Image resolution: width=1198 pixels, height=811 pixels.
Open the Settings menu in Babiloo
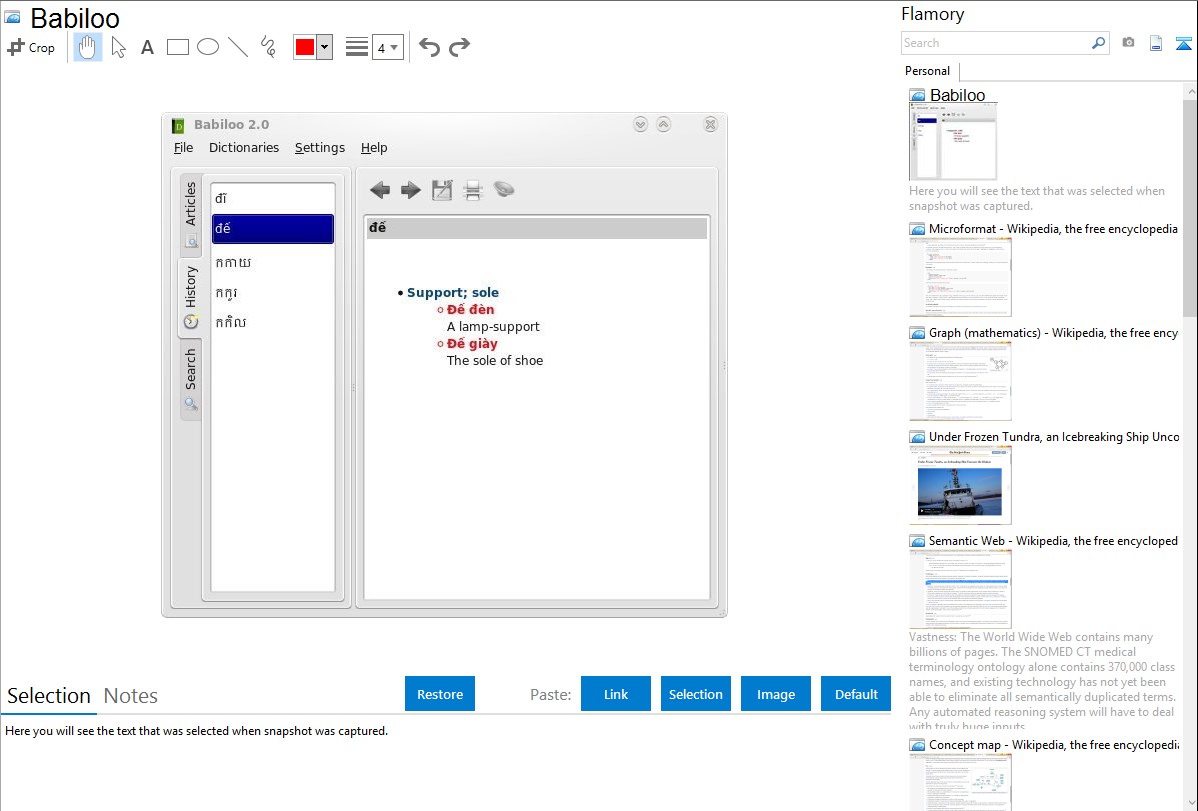(319, 148)
